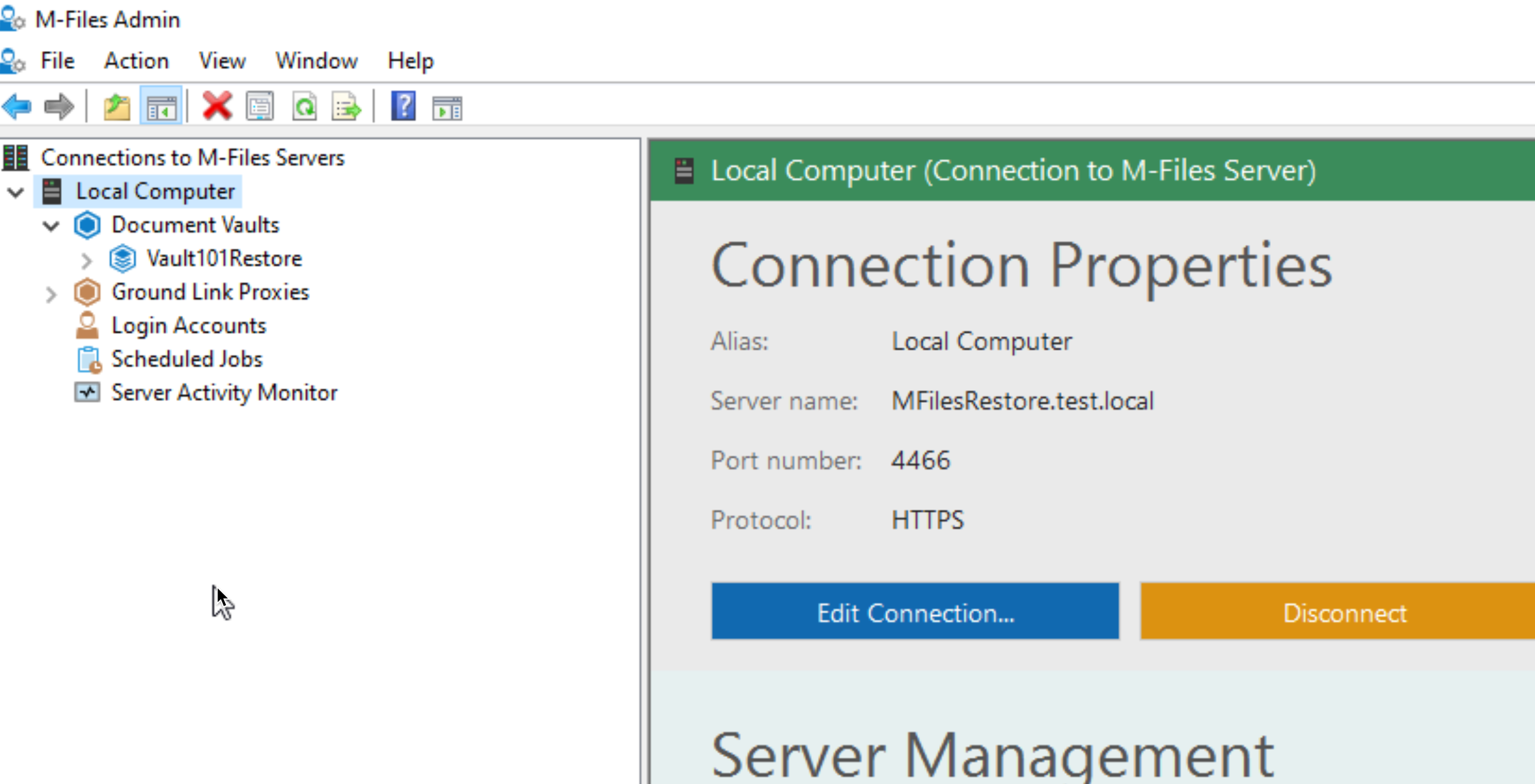This screenshot has height=784, width=1535.
Task: Open the View menu
Action: pos(222,61)
